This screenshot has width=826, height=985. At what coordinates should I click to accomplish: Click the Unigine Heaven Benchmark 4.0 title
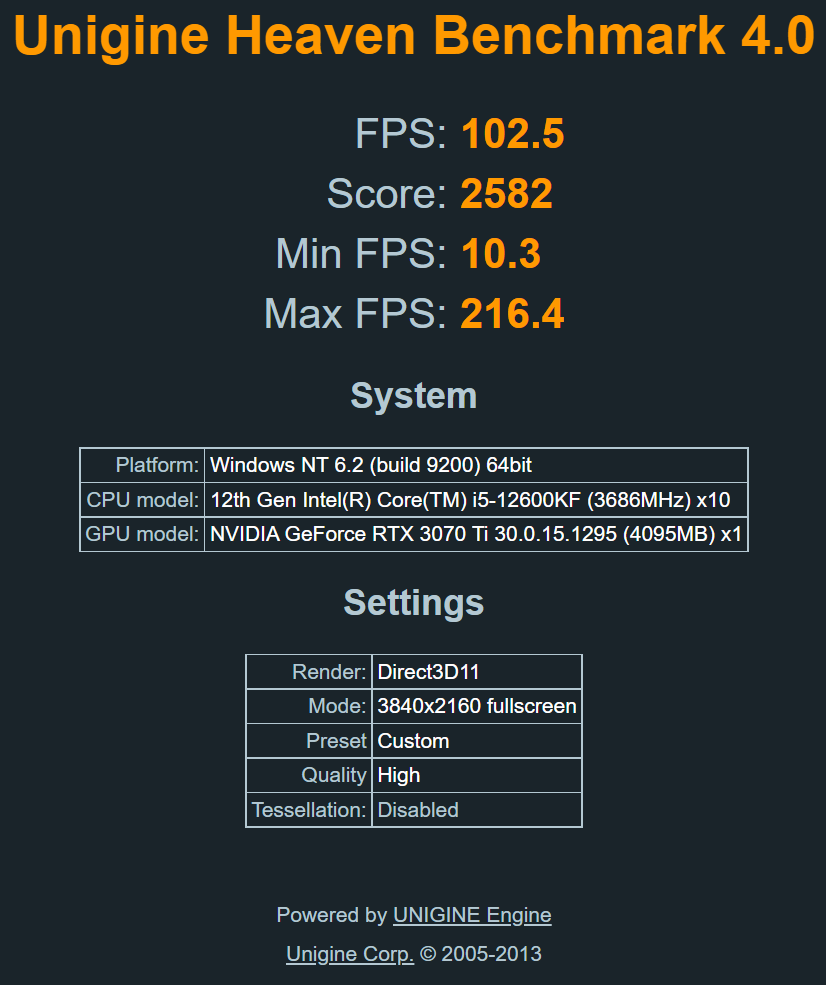tap(413, 36)
